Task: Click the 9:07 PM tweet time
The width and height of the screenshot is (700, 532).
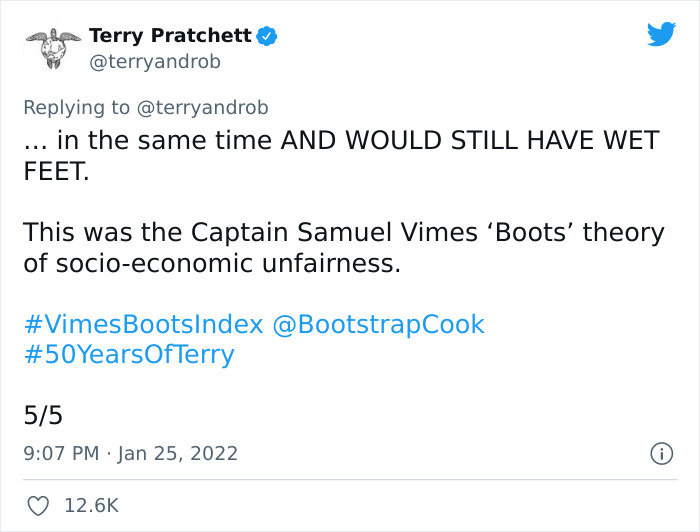Action: (61, 453)
